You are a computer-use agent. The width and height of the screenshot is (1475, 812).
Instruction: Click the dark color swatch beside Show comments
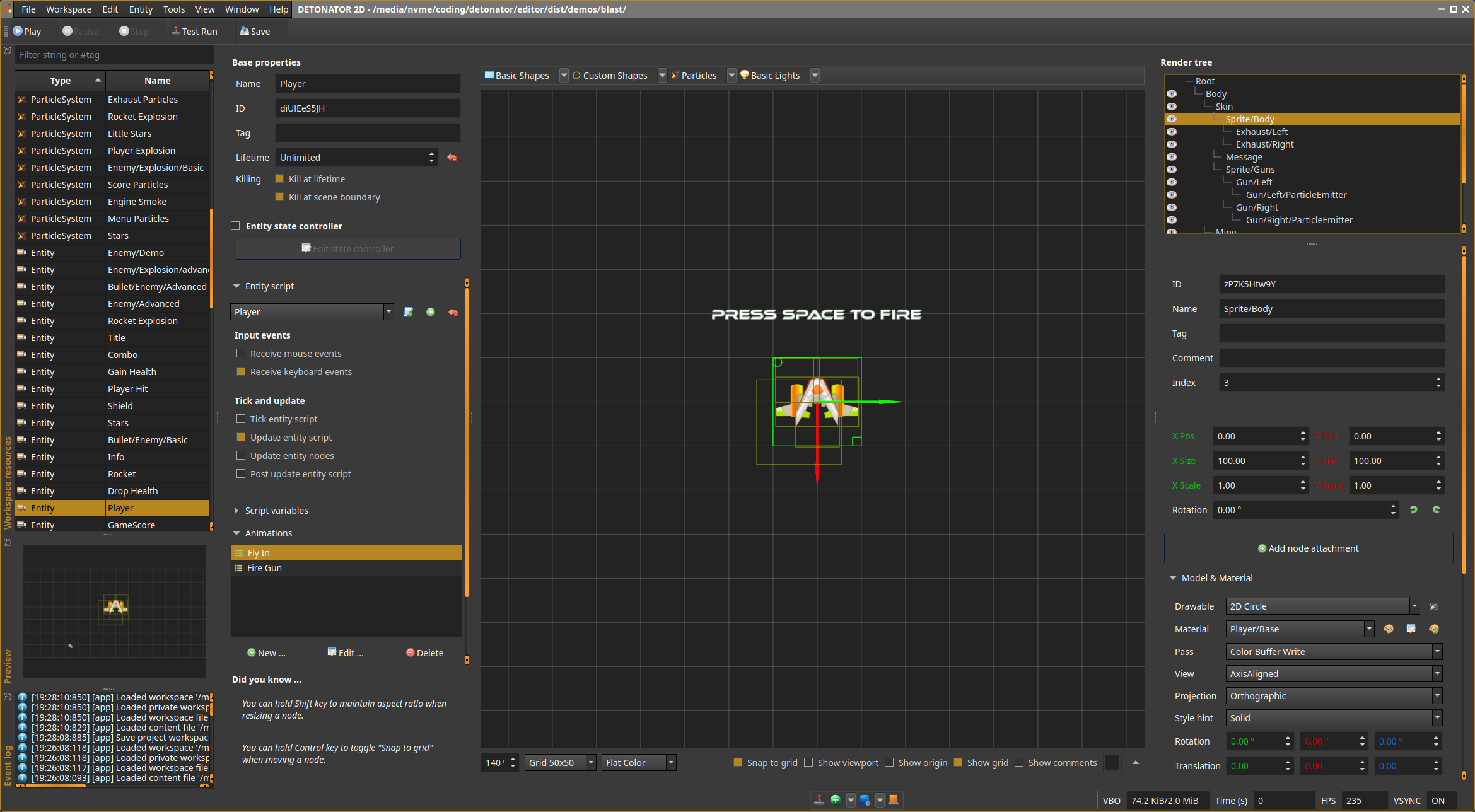coord(1112,763)
